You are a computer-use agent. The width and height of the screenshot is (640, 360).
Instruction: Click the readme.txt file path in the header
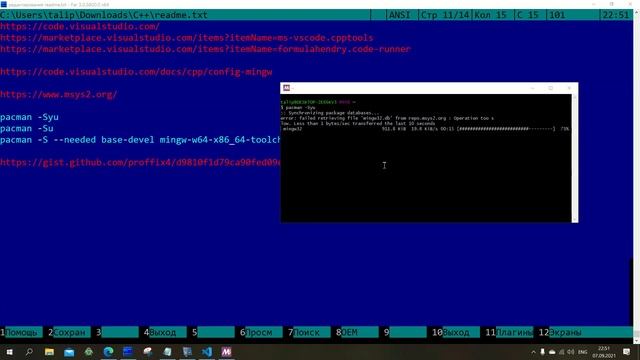104,15
